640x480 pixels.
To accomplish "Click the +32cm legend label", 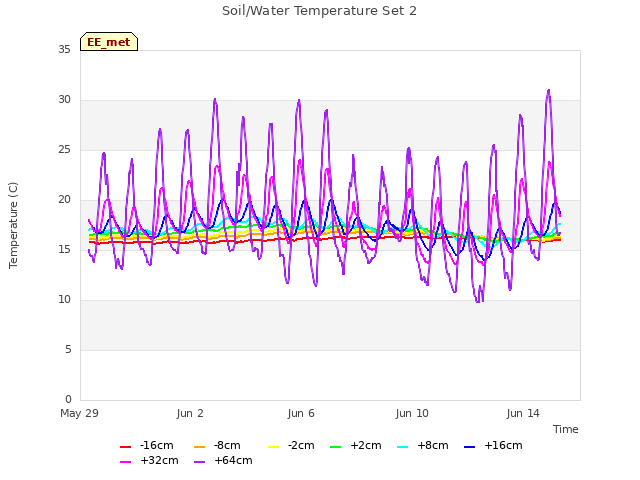I will pos(159,460).
